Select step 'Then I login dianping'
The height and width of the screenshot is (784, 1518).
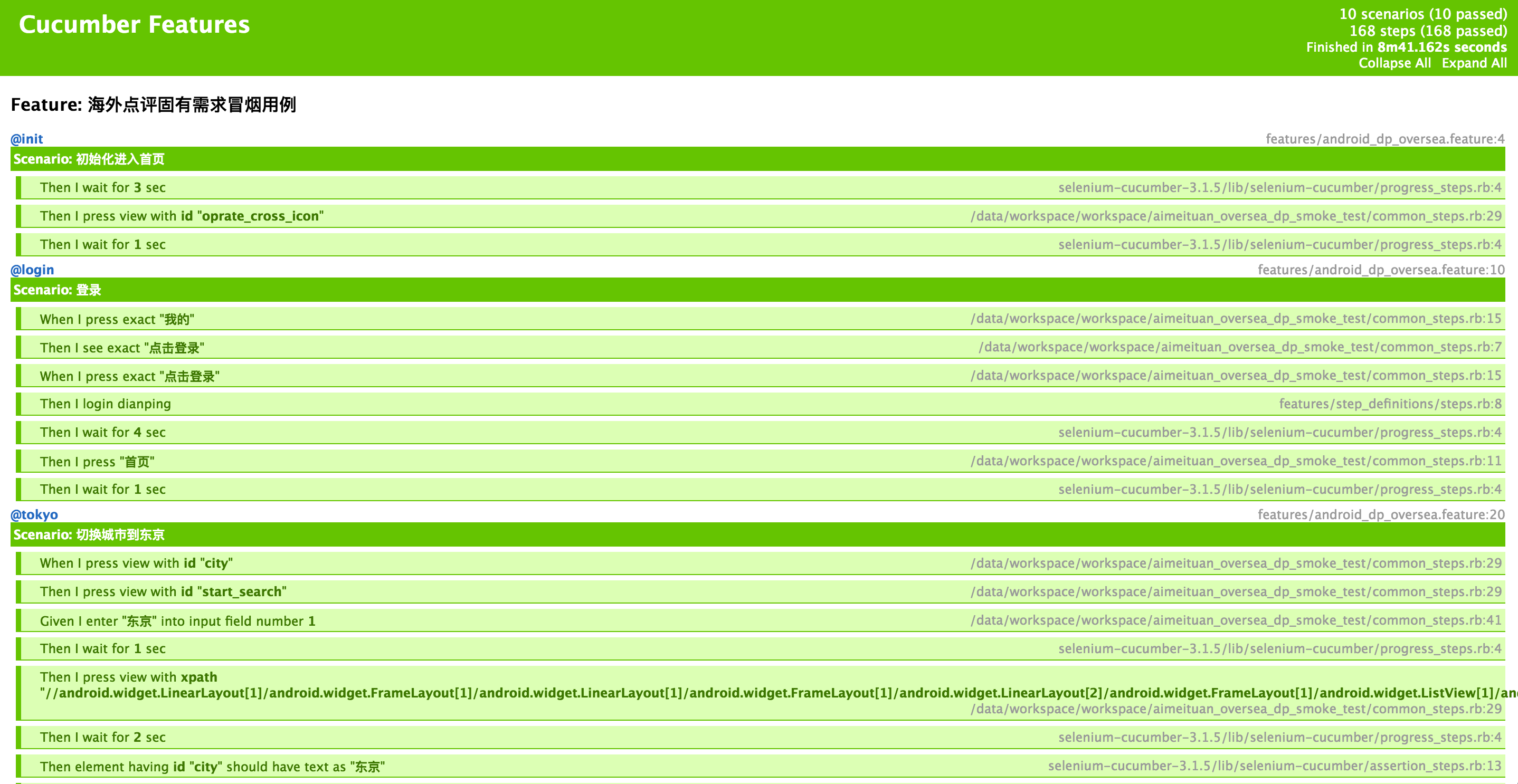(760, 404)
